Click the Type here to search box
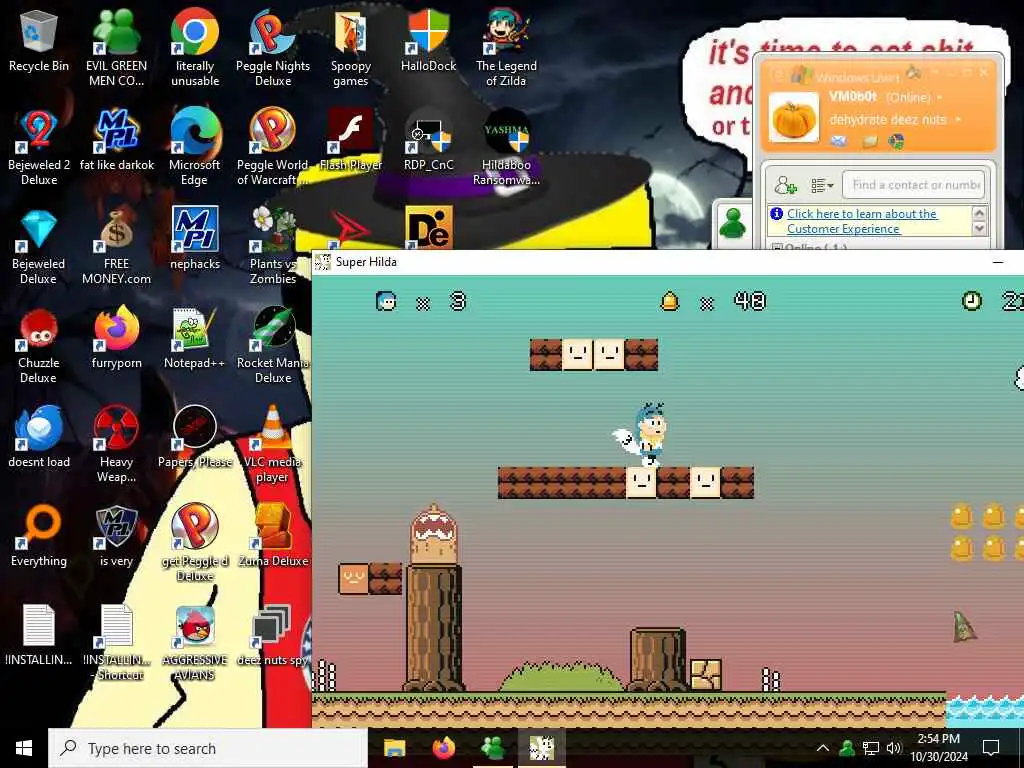 click(x=208, y=748)
